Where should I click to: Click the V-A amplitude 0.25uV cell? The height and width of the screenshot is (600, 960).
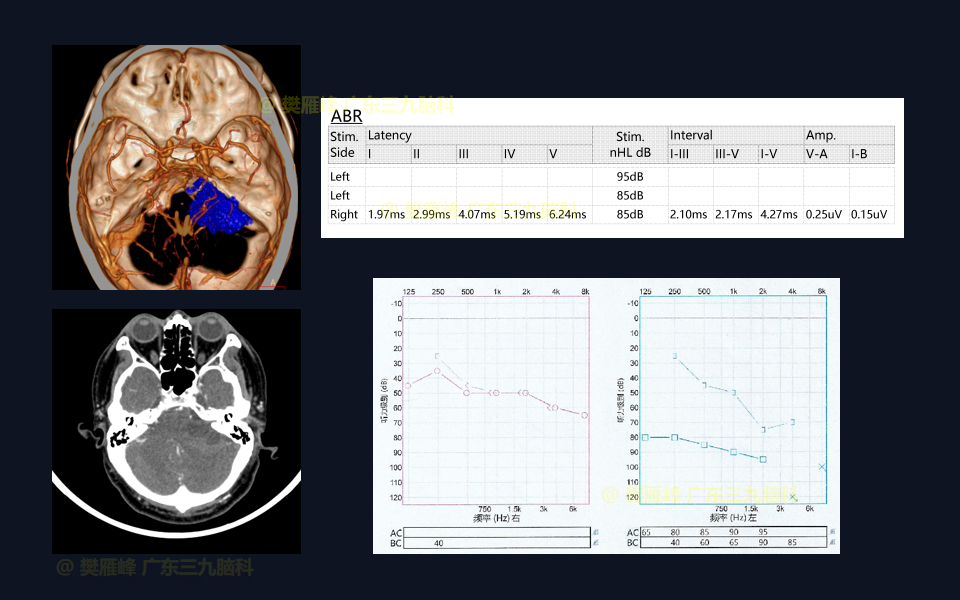click(x=825, y=214)
